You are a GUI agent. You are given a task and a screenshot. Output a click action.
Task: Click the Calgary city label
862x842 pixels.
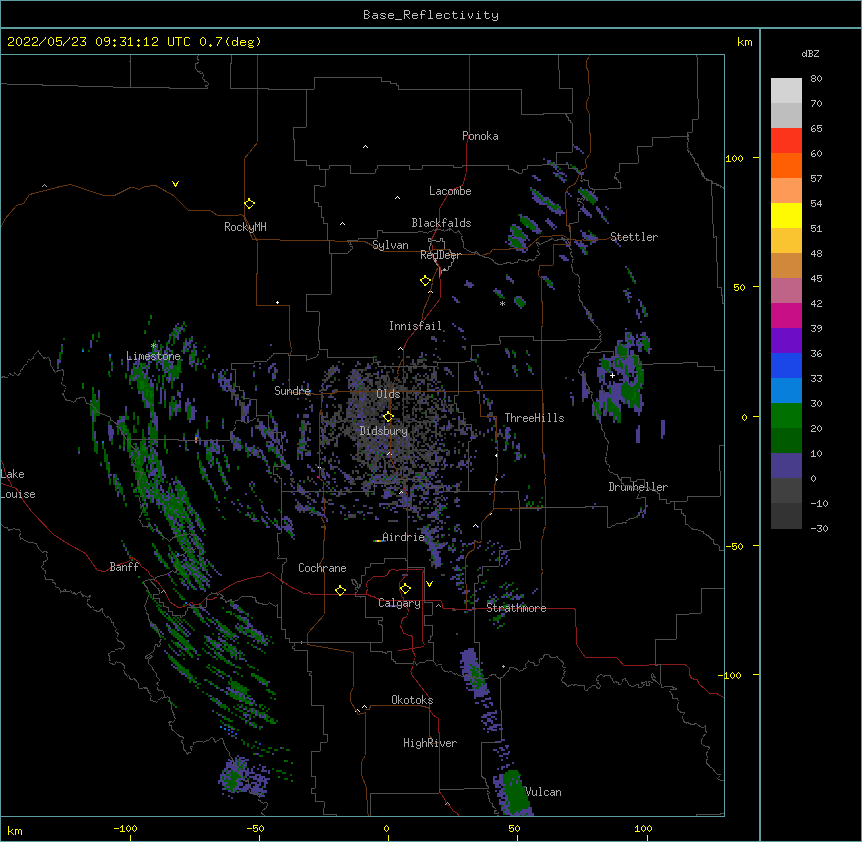point(399,603)
